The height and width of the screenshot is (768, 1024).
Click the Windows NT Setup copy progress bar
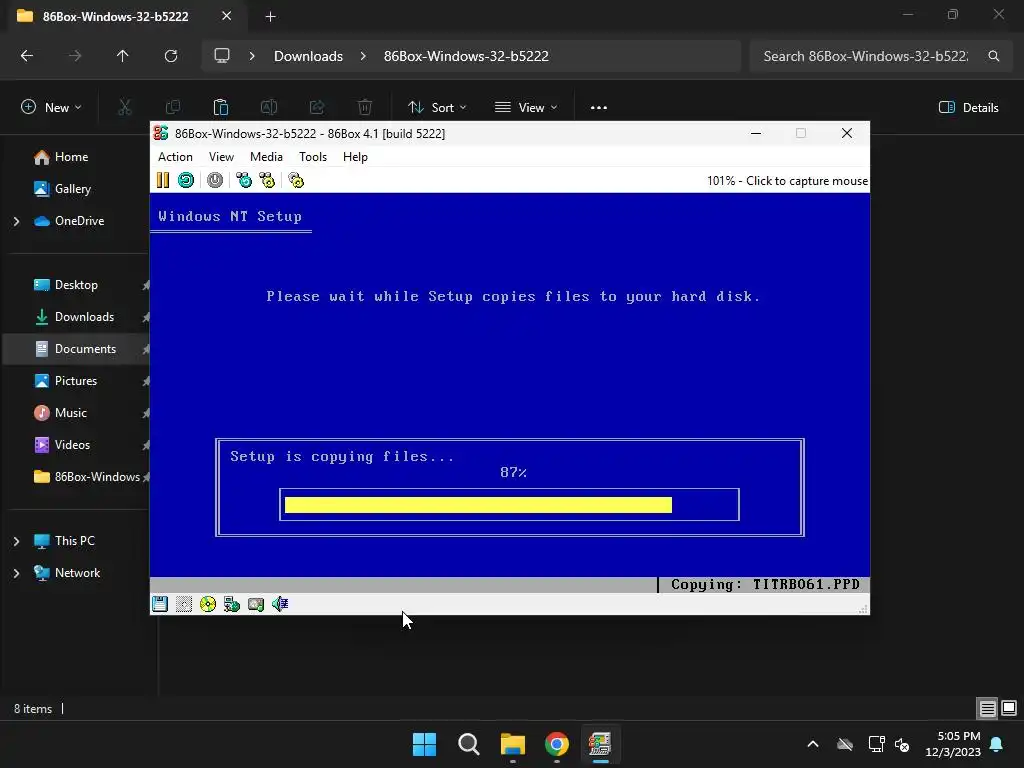[x=509, y=505]
